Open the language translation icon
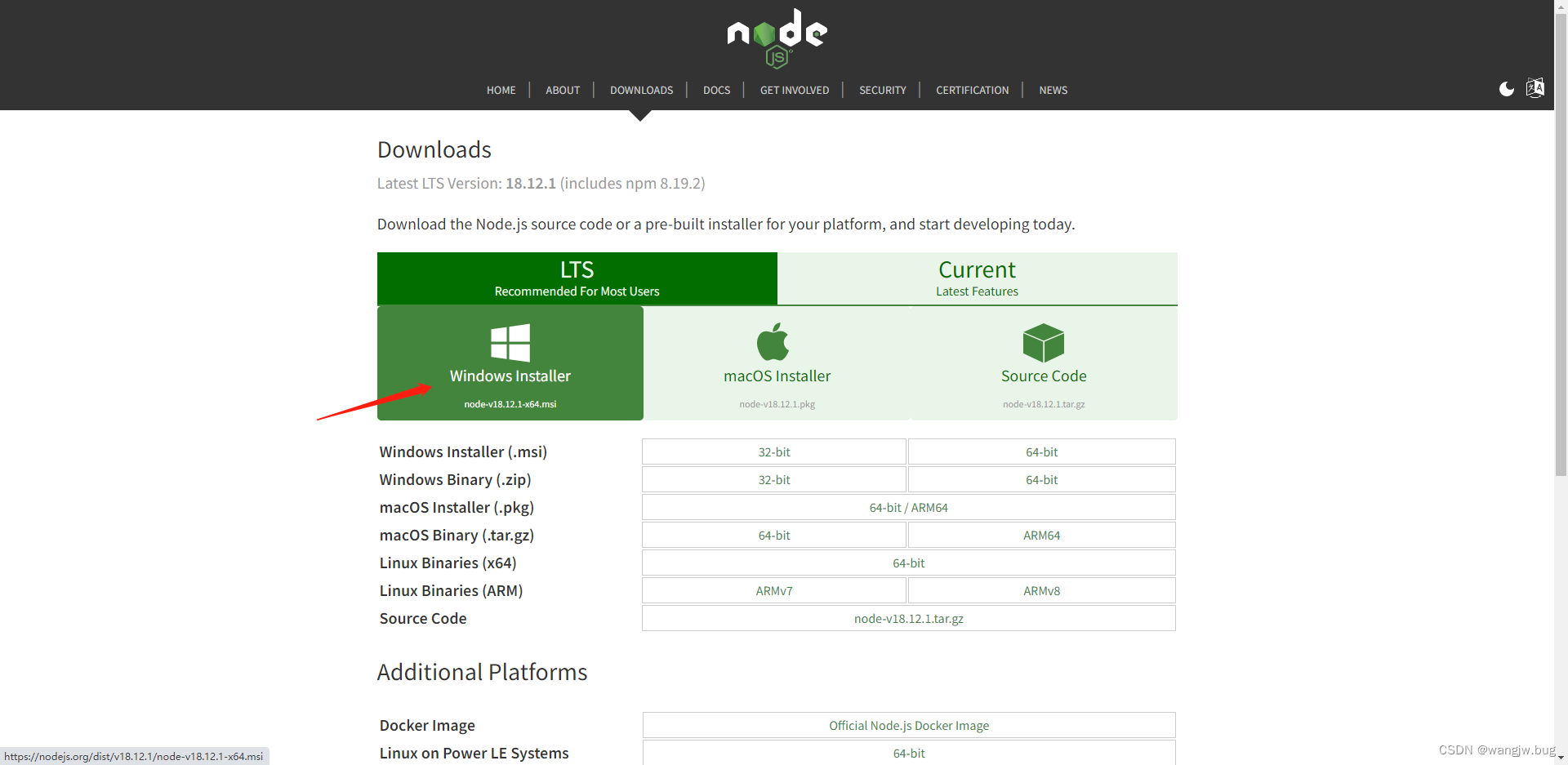Screen dimensions: 1568x765 coord(1535,88)
